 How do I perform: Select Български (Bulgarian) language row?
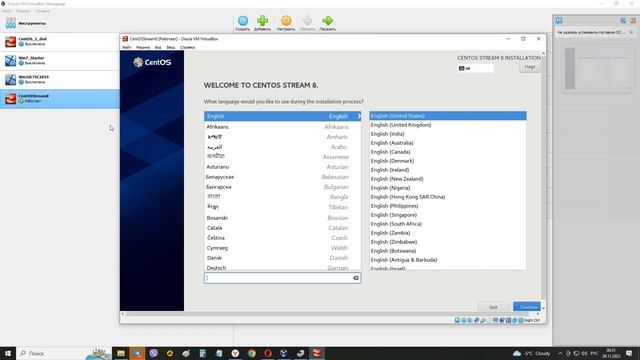tap(282, 187)
